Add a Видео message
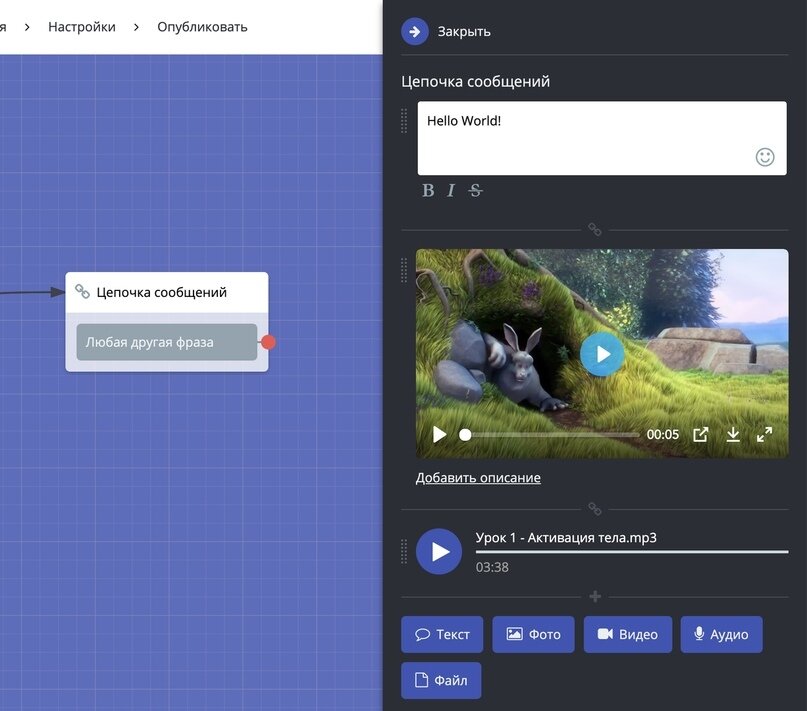The image size is (807, 711). click(627, 634)
